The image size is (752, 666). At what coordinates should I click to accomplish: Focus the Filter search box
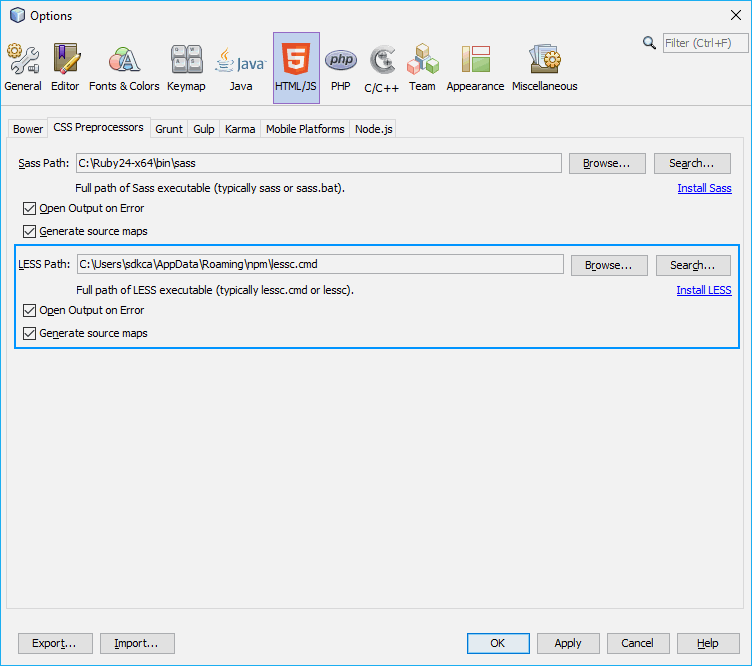705,43
